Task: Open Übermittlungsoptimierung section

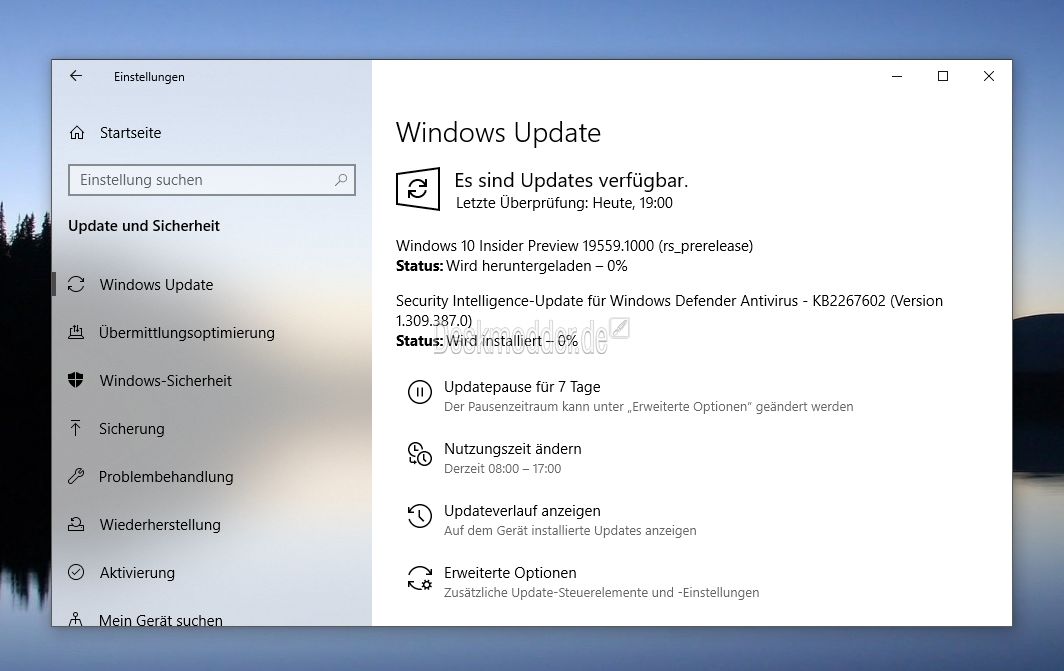Action: (187, 332)
